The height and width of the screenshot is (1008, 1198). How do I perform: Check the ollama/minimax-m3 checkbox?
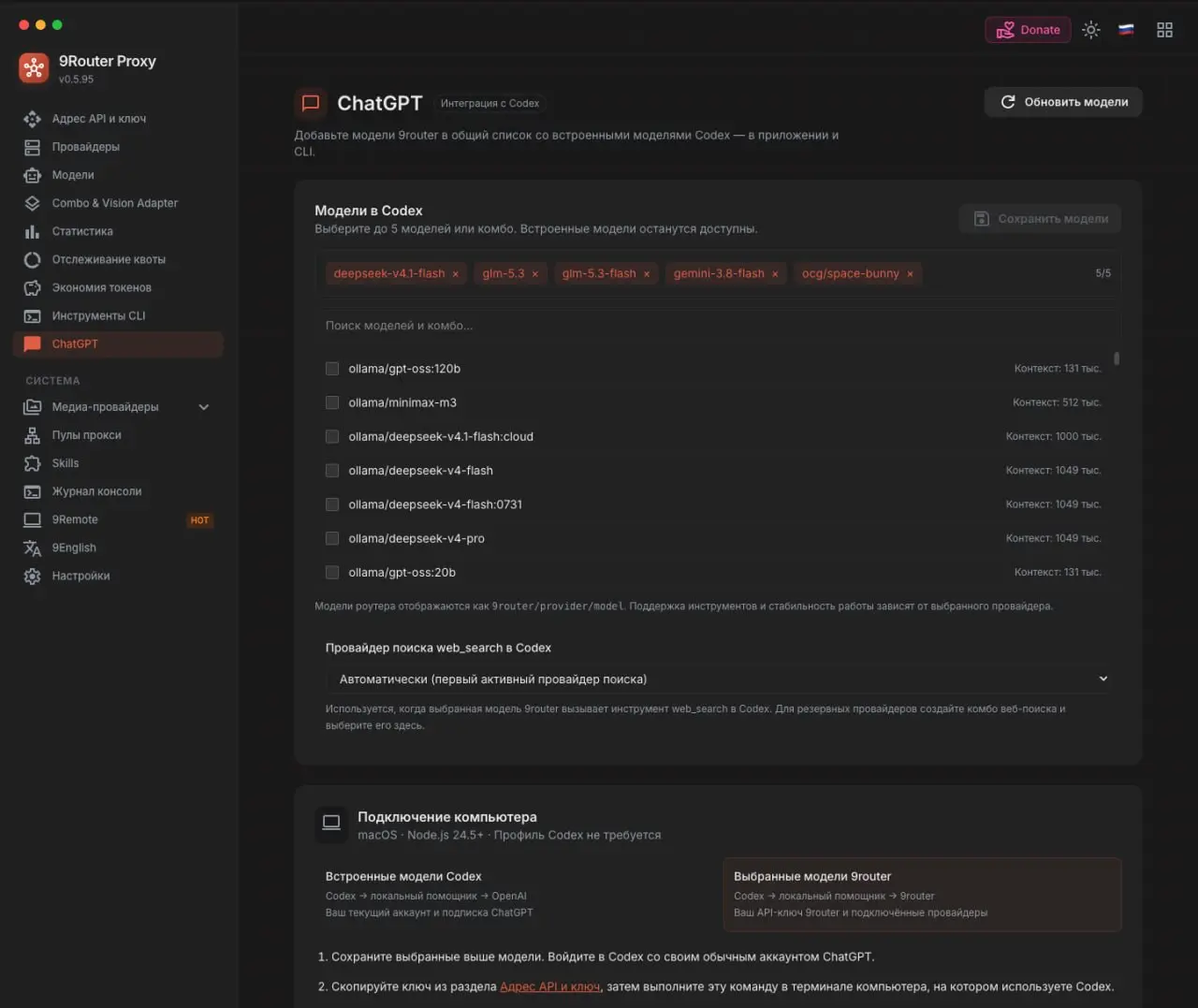click(332, 402)
